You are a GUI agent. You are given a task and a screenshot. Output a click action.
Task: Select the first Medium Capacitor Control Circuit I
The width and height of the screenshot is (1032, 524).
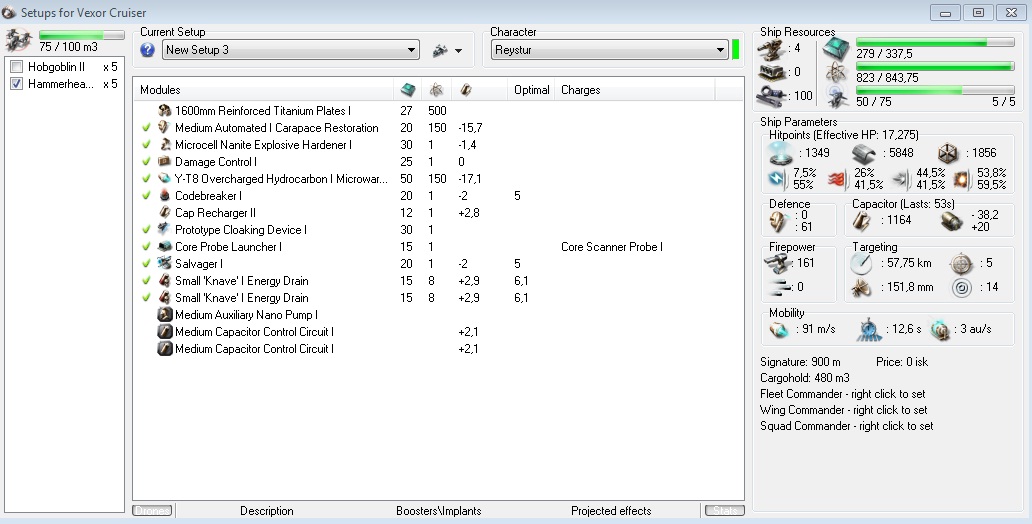click(254, 332)
